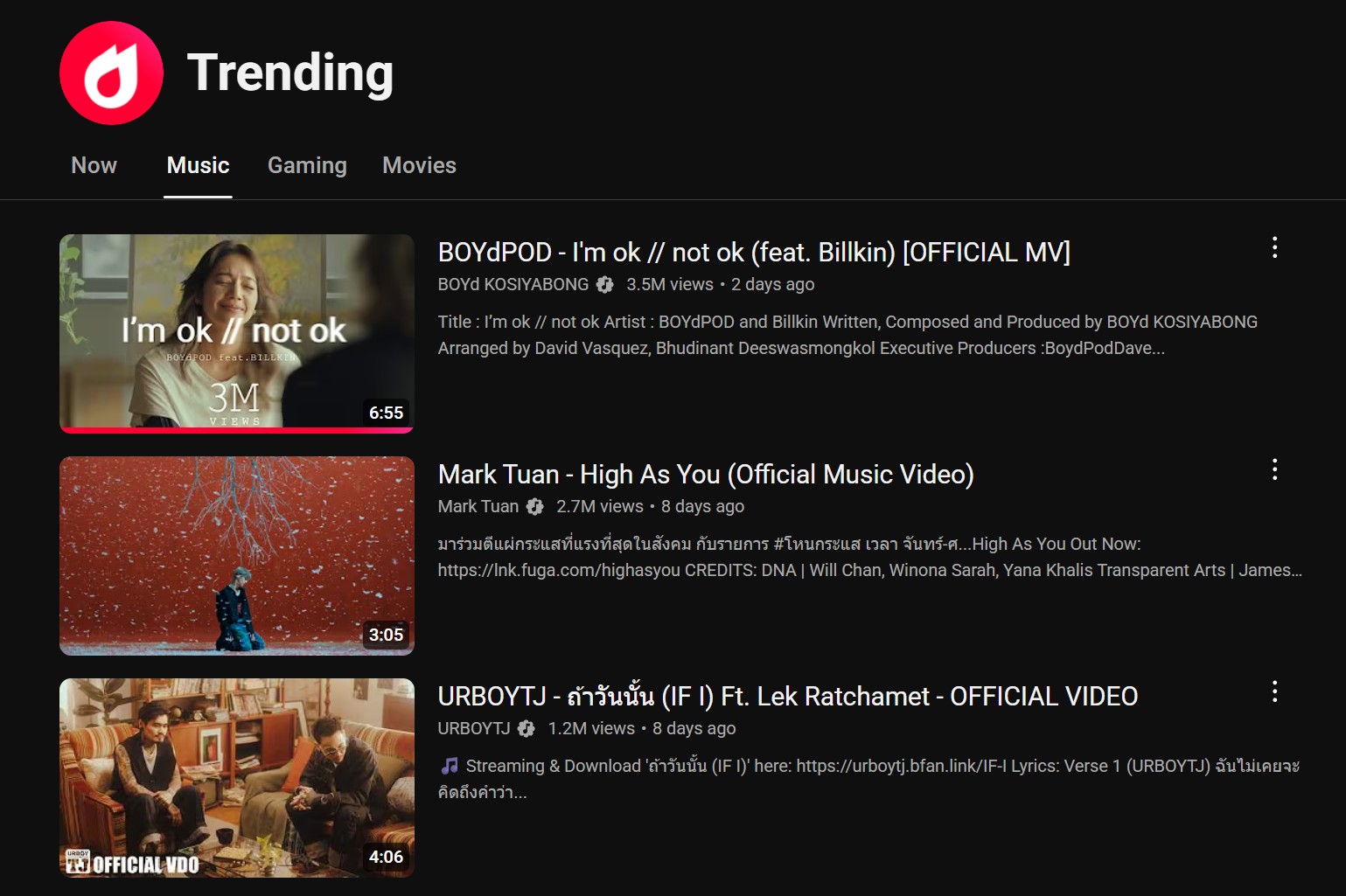The width and height of the screenshot is (1346, 896).
Task: Open more options for URBOYTJ video
Action: click(1274, 691)
